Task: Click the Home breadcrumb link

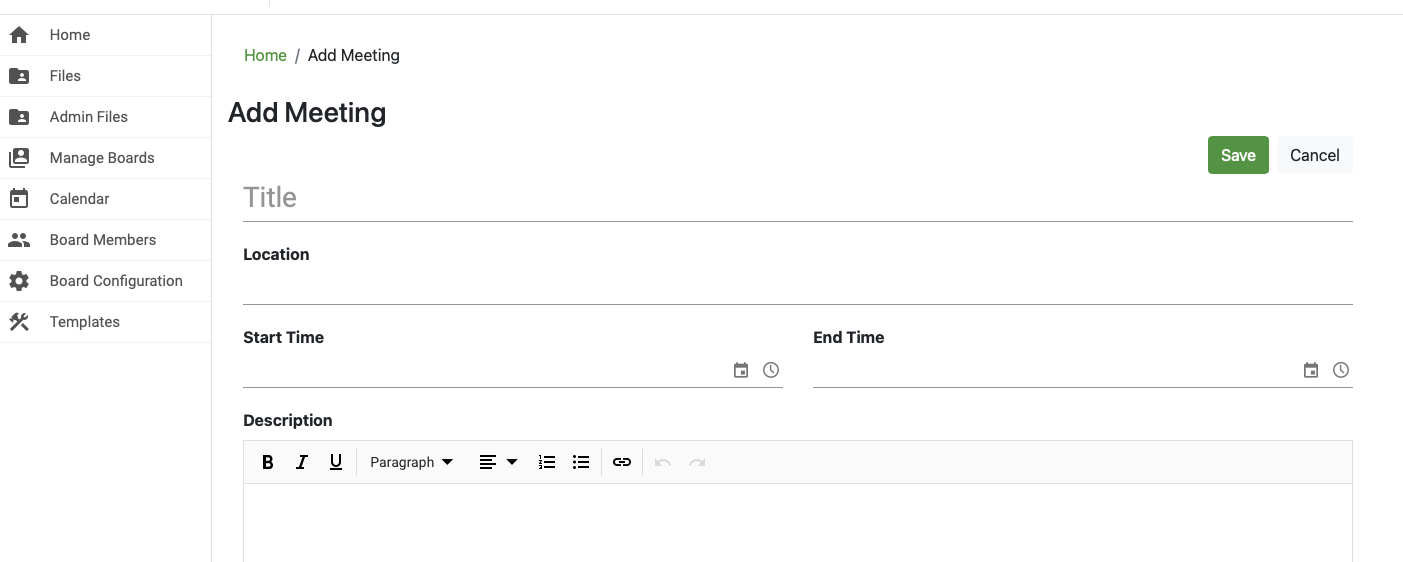Action: pos(265,55)
